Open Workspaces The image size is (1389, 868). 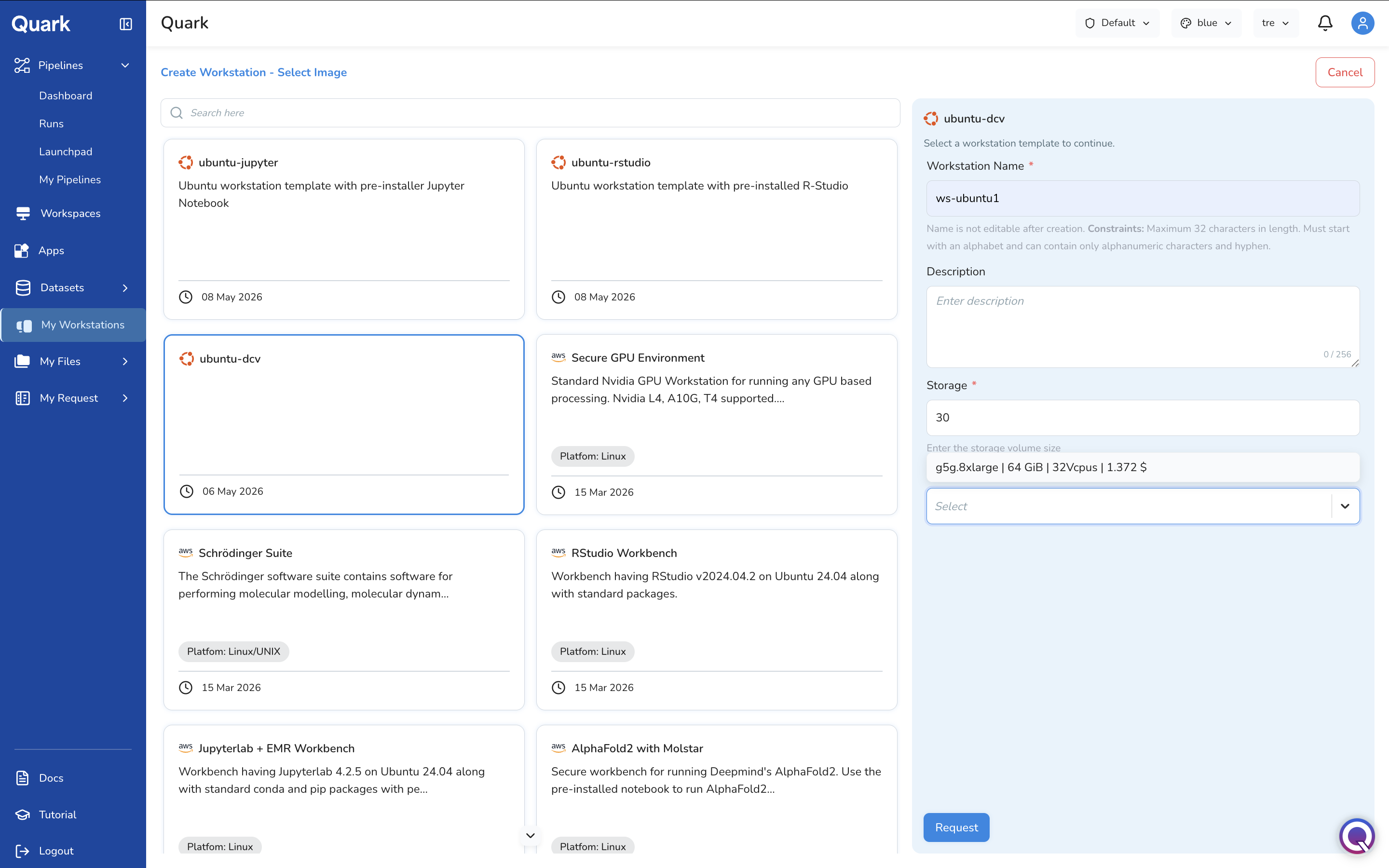point(70,214)
